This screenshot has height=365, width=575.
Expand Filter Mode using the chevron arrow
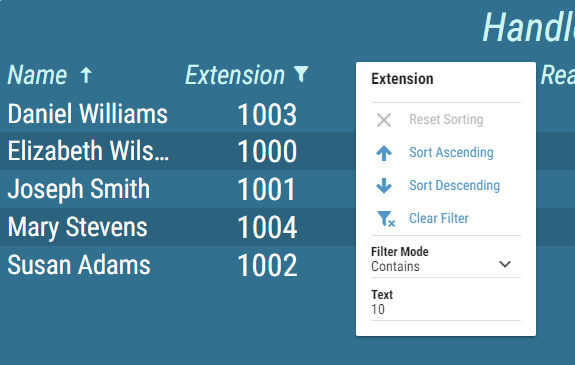(x=505, y=264)
